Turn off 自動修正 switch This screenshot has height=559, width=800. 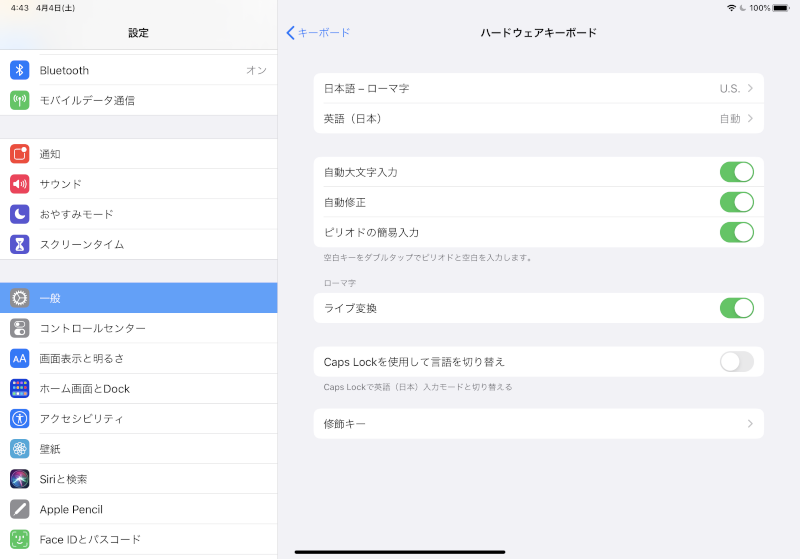[x=736, y=202]
